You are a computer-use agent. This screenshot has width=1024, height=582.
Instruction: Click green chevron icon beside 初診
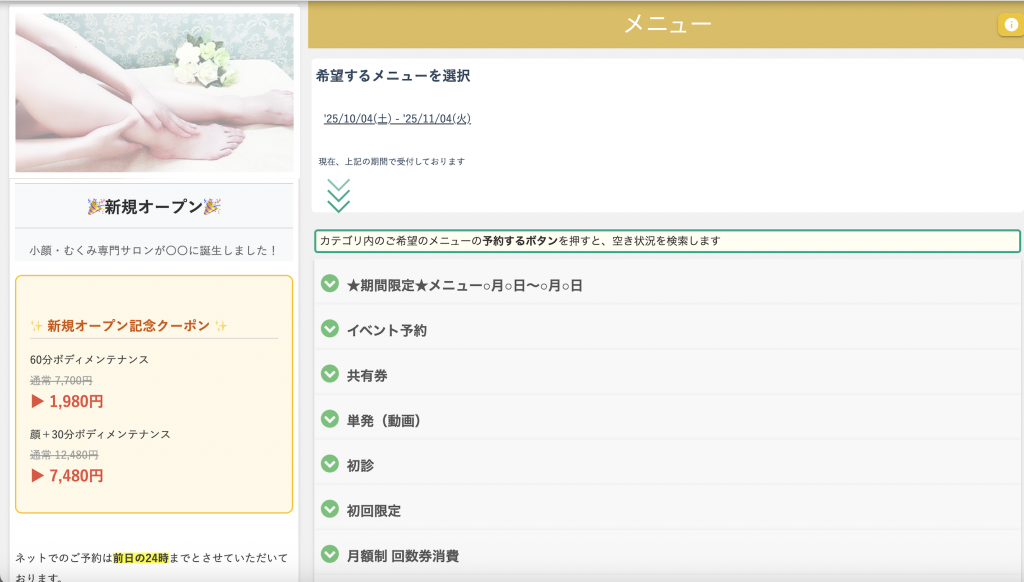pos(330,464)
